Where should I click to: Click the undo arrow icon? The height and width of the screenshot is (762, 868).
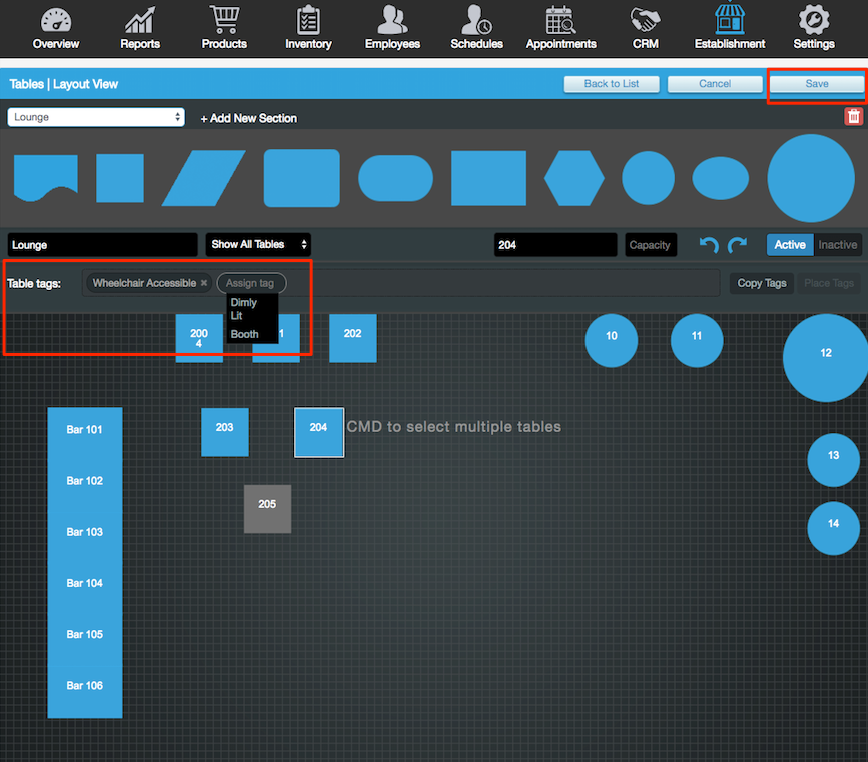(709, 245)
